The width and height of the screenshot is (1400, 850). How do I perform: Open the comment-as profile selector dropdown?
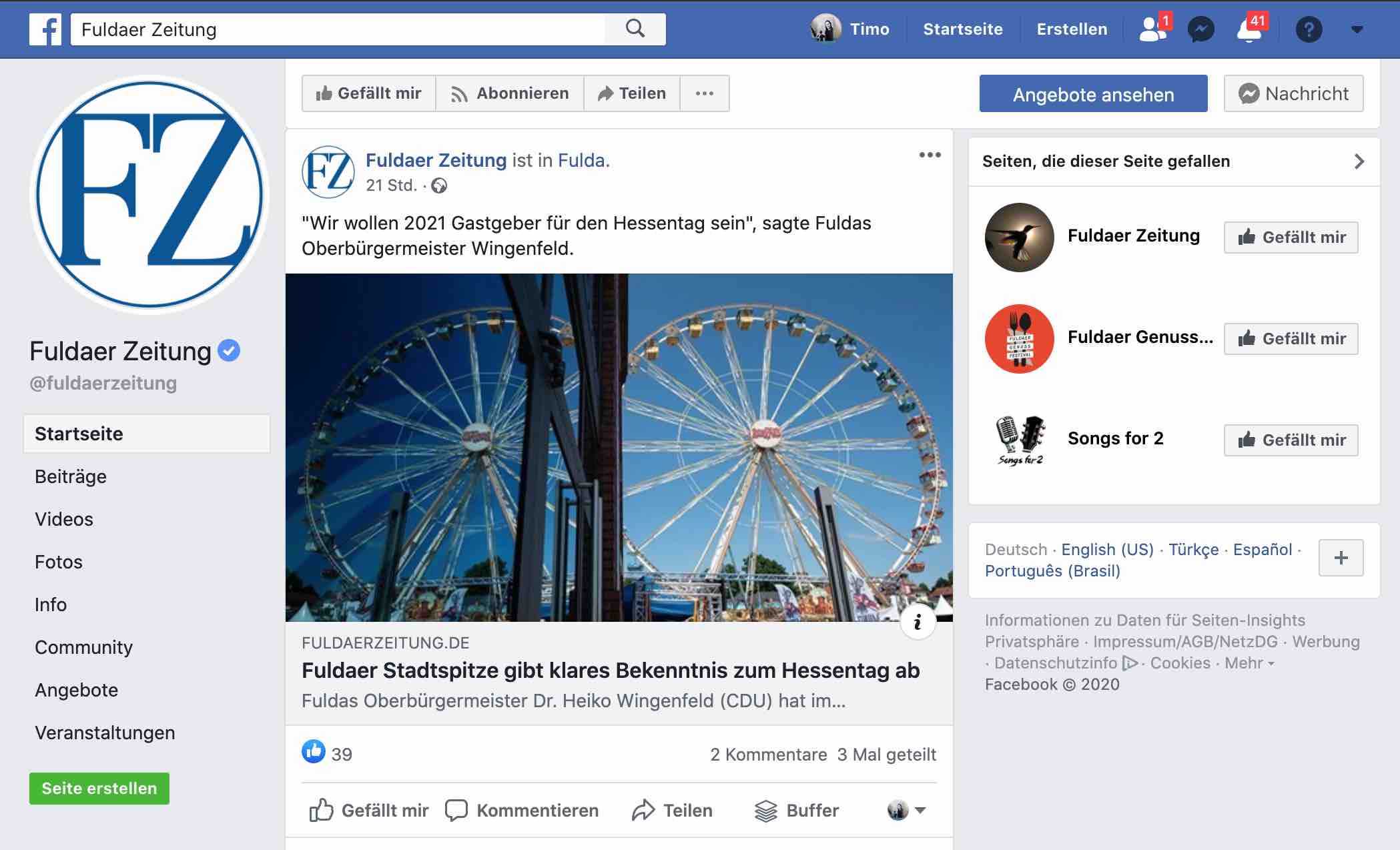[906, 811]
